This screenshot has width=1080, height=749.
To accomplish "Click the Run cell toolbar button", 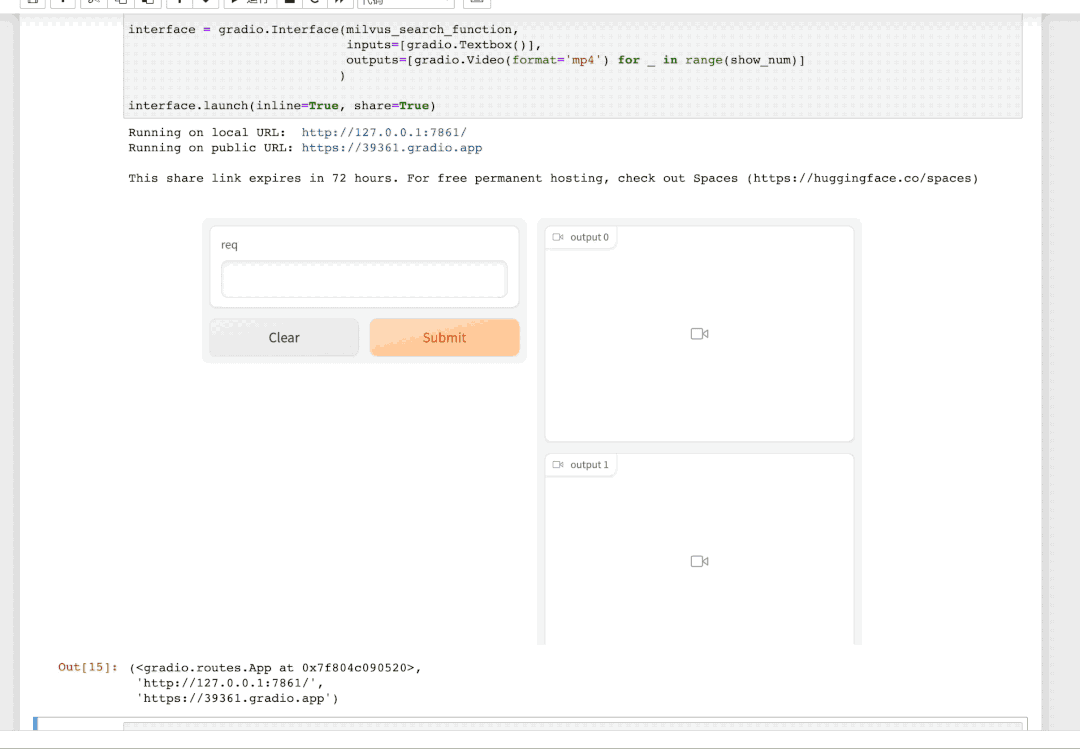I will point(248,3).
